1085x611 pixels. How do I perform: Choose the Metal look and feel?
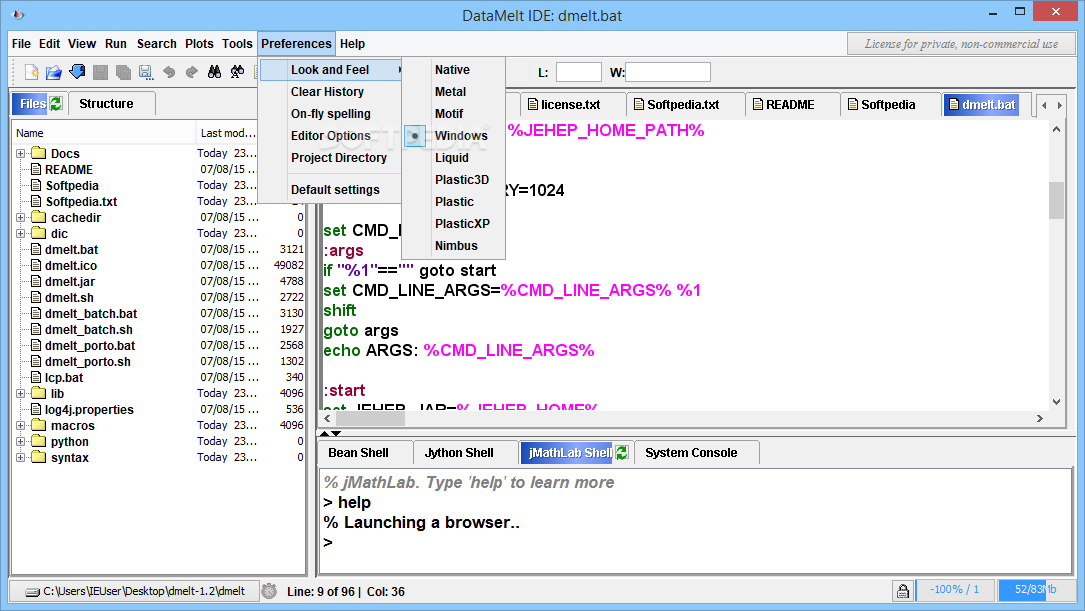[450, 92]
